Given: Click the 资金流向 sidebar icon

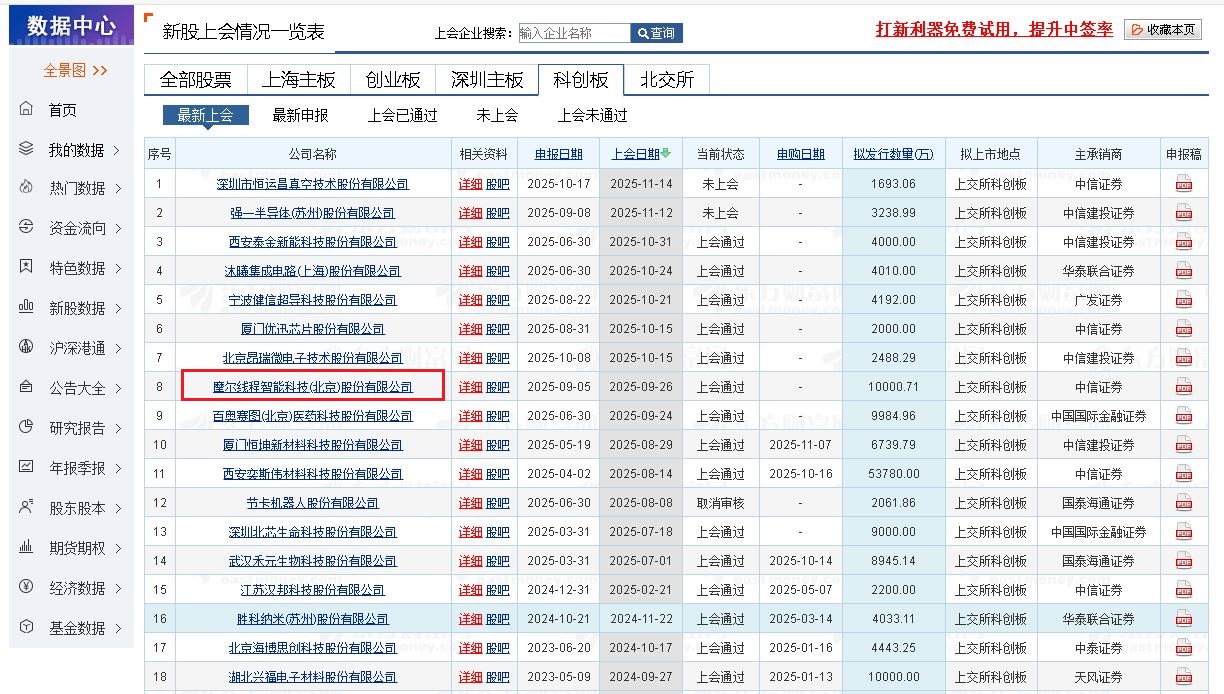Looking at the screenshot, I should coord(27,228).
